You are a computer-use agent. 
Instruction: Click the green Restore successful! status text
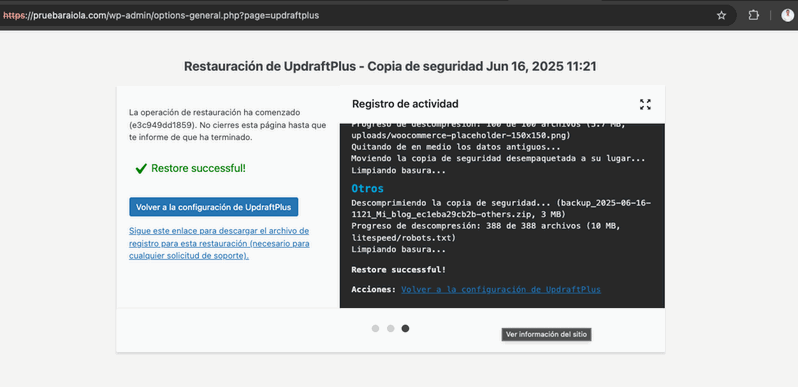pos(198,169)
